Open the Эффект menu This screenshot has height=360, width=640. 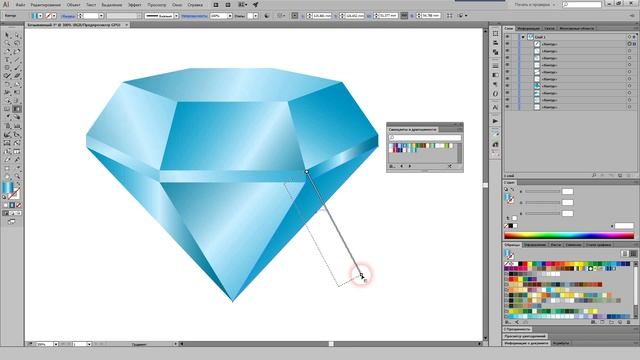coord(135,5)
